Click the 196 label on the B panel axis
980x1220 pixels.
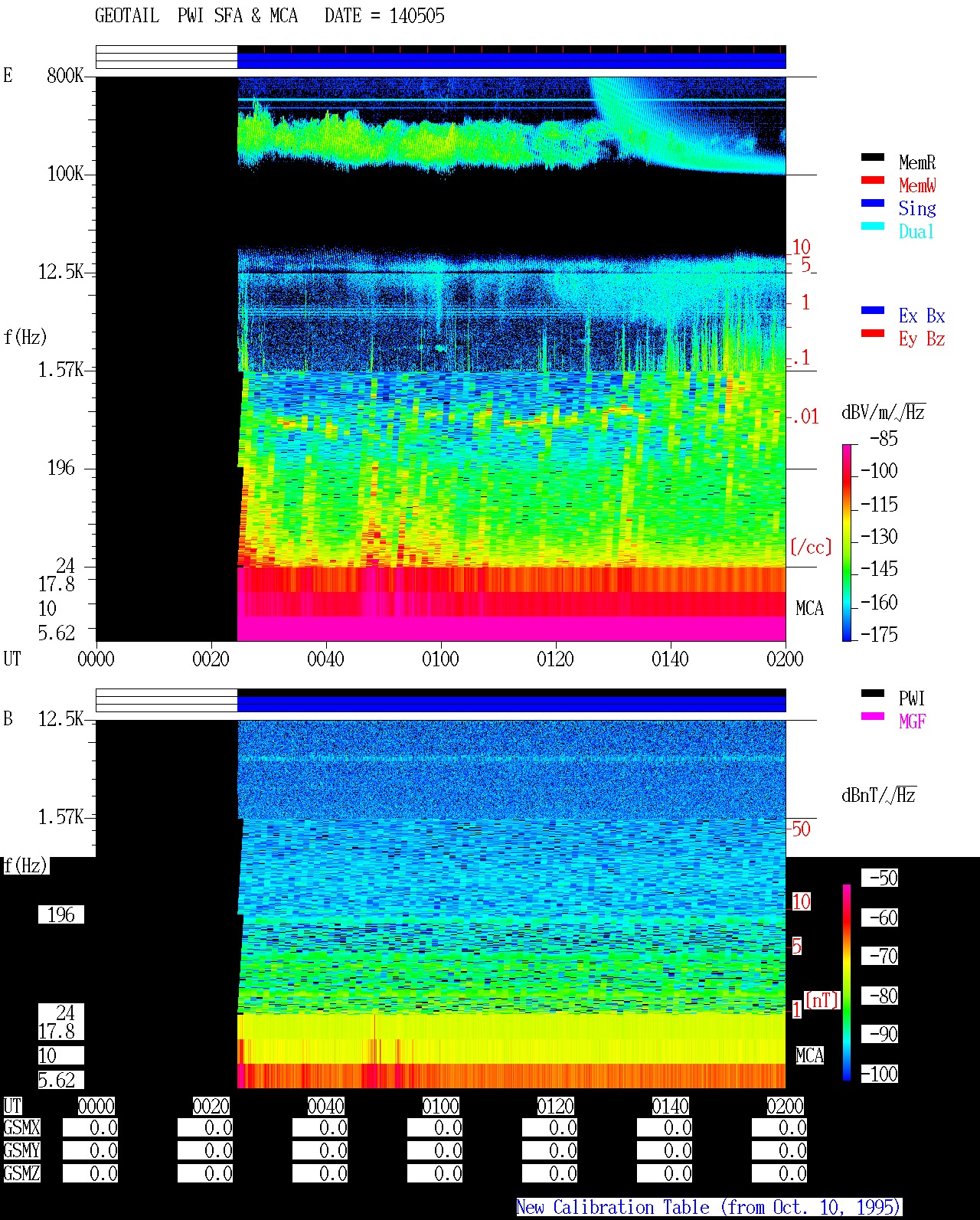pyautogui.click(x=61, y=914)
